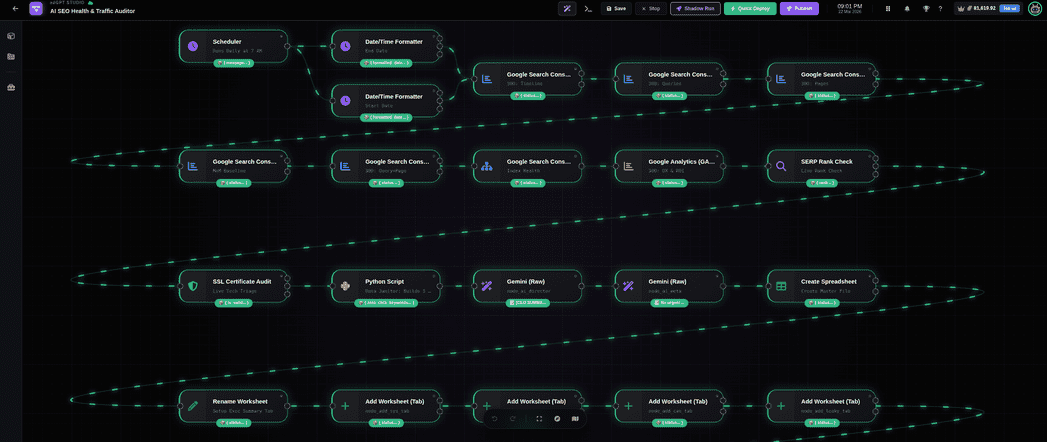Click the Save button
Image resolution: width=1047 pixels, height=442 pixels.
pyautogui.click(x=615, y=8)
